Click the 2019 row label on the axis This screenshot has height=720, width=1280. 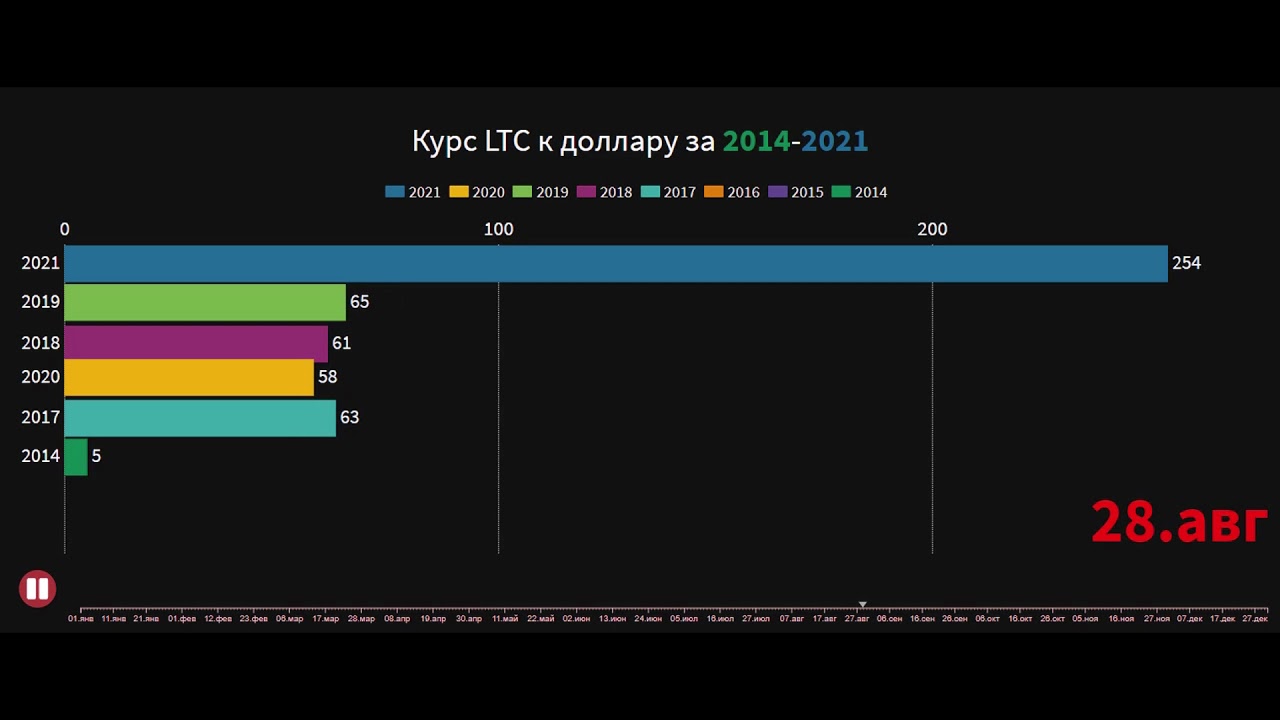pyautogui.click(x=41, y=302)
